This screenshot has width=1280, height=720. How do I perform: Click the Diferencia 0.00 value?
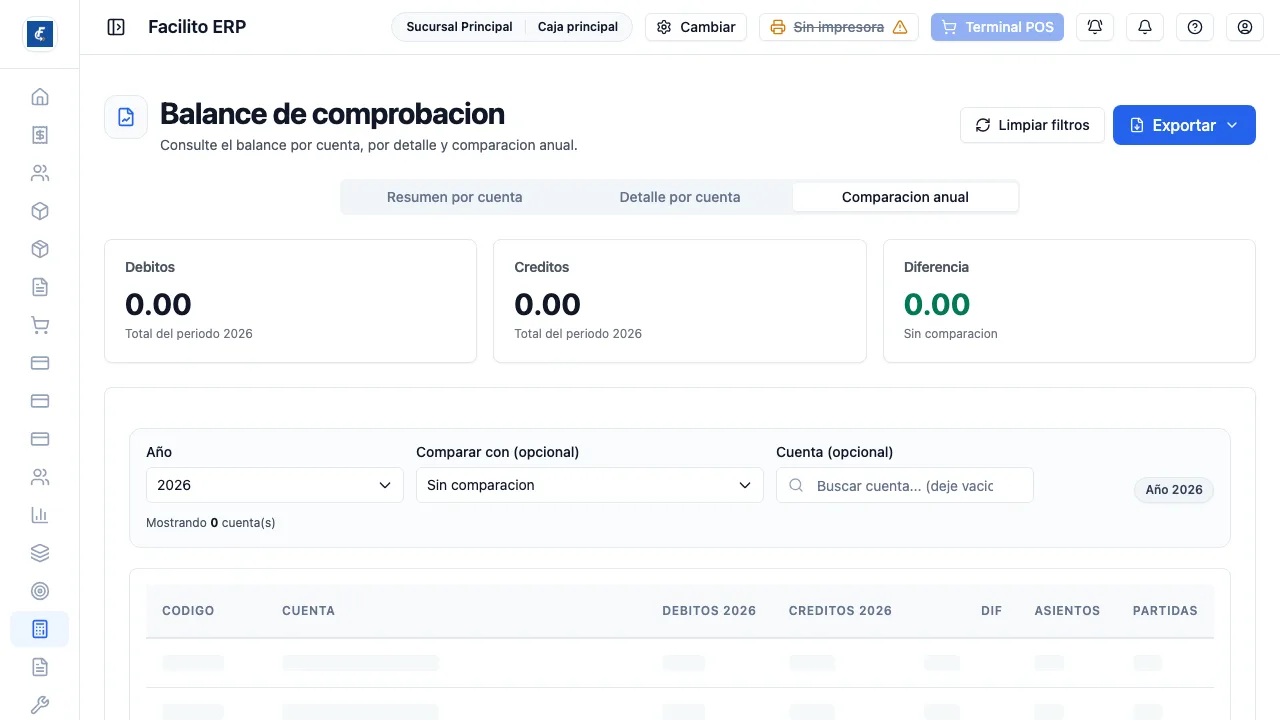click(937, 304)
